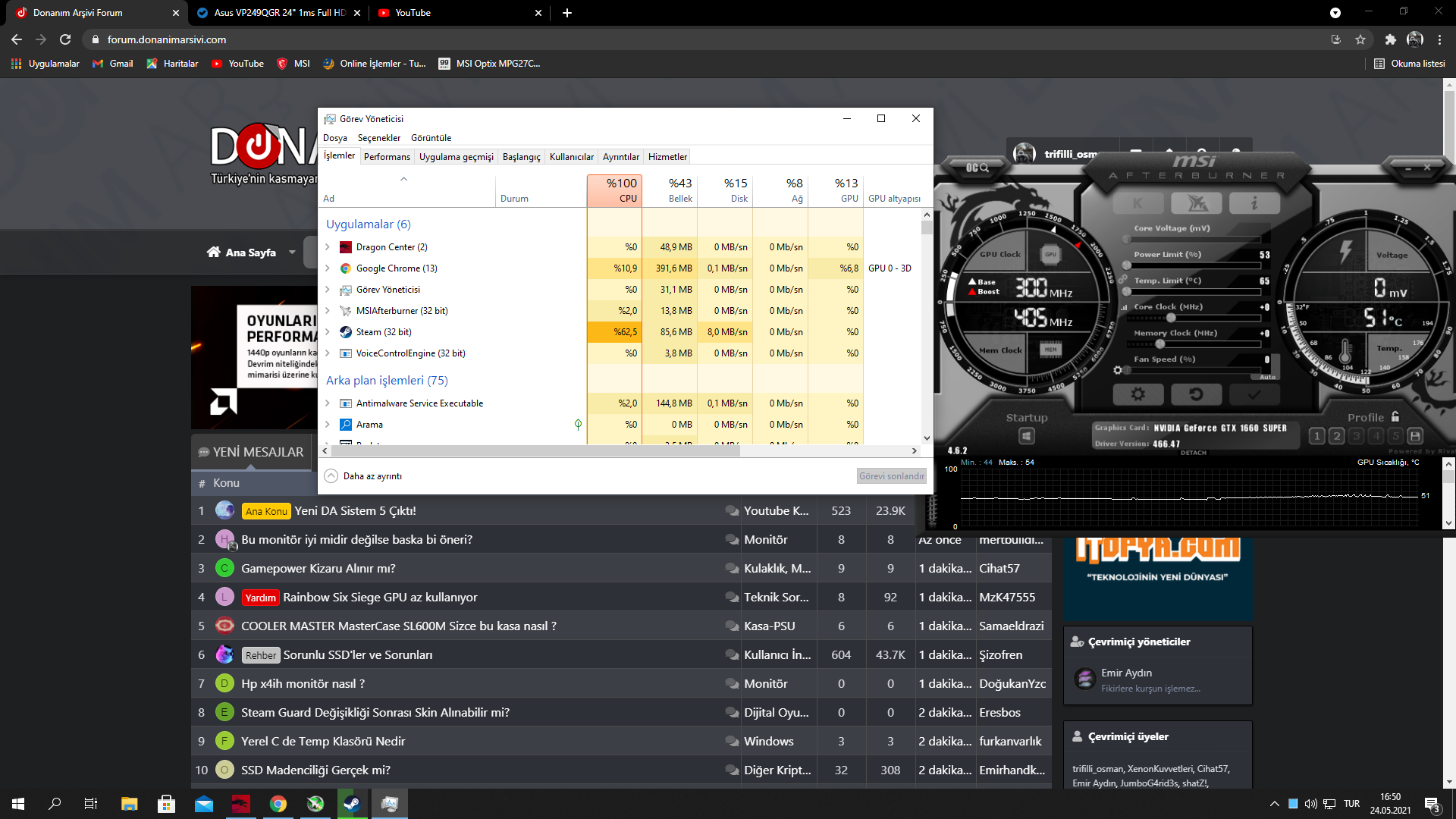This screenshot has height=819, width=1456.
Task: Sort processes by the CPU column header
Action: 614,190
